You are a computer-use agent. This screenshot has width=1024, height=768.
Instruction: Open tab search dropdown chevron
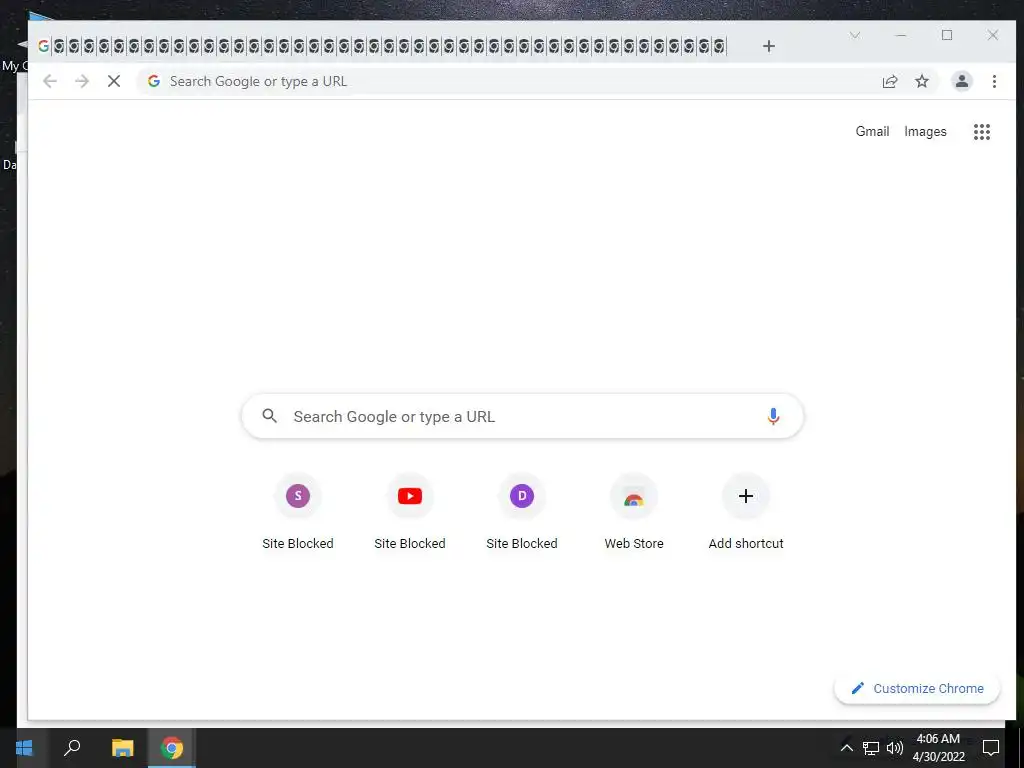[855, 35]
